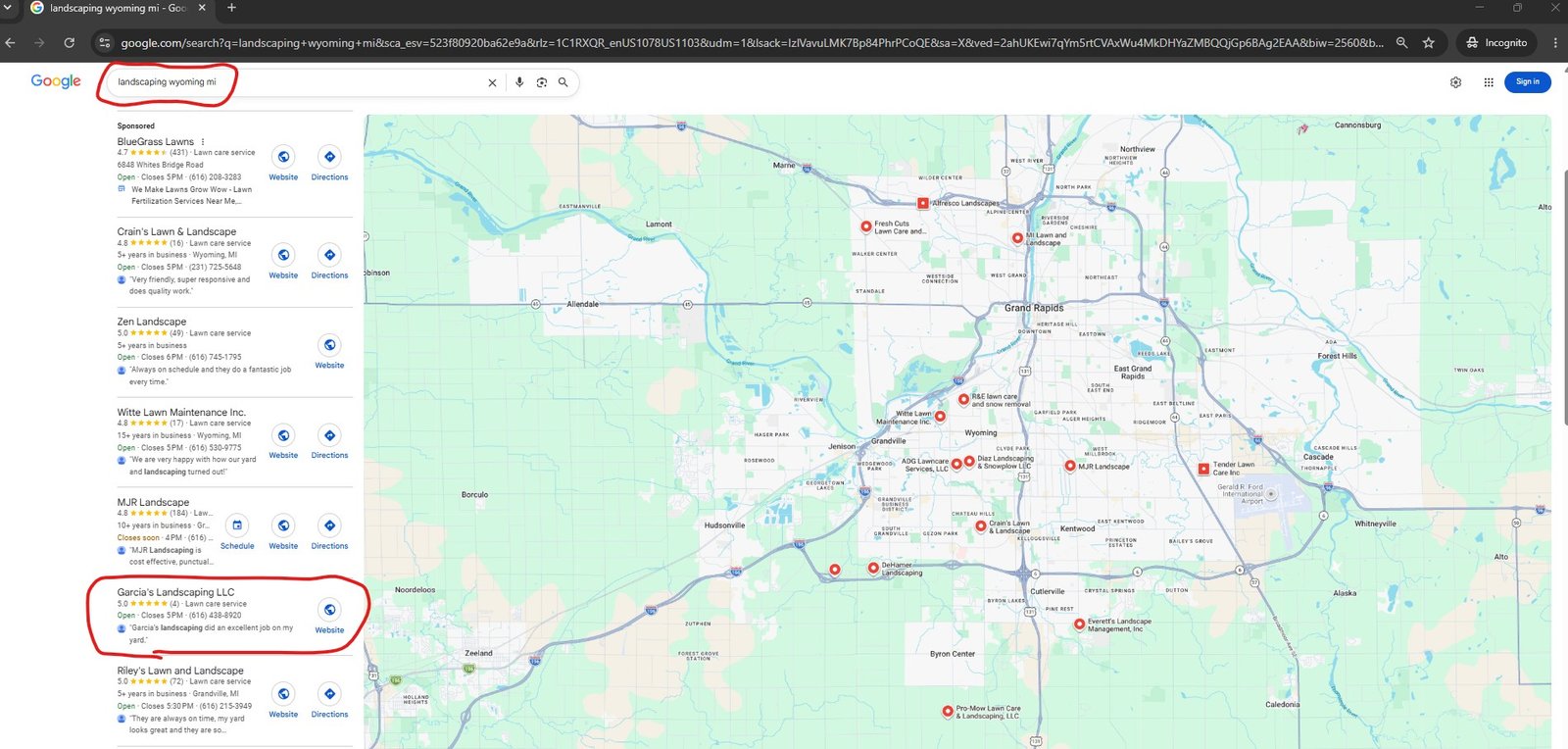The width and height of the screenshot is (1568, 749).
Task: Get directions to BlueGrass Lawns
Action: tap(329, 157)
